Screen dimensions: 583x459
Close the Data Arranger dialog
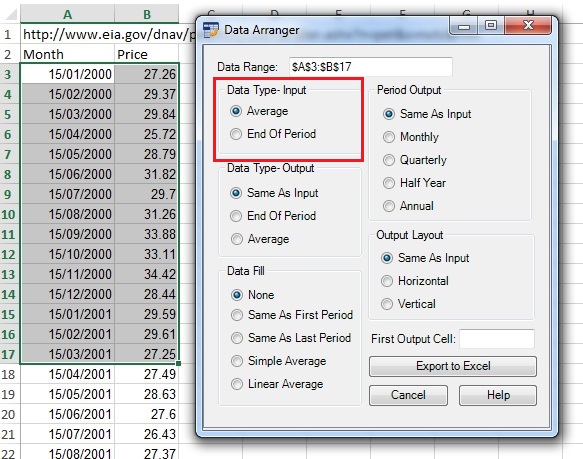click(528, 26)
